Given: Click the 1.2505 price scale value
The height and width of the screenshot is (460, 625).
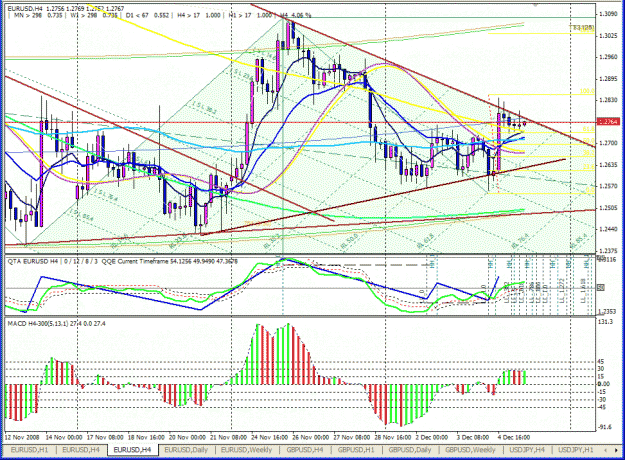Looking at the screenshot, I should [608, 208].
